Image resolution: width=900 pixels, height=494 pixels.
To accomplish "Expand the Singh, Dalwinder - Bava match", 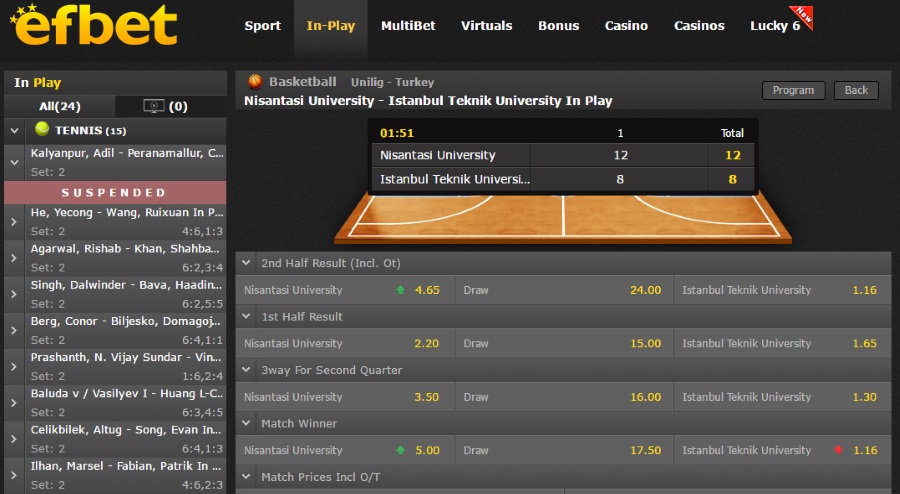I will (x=14, y=294).
